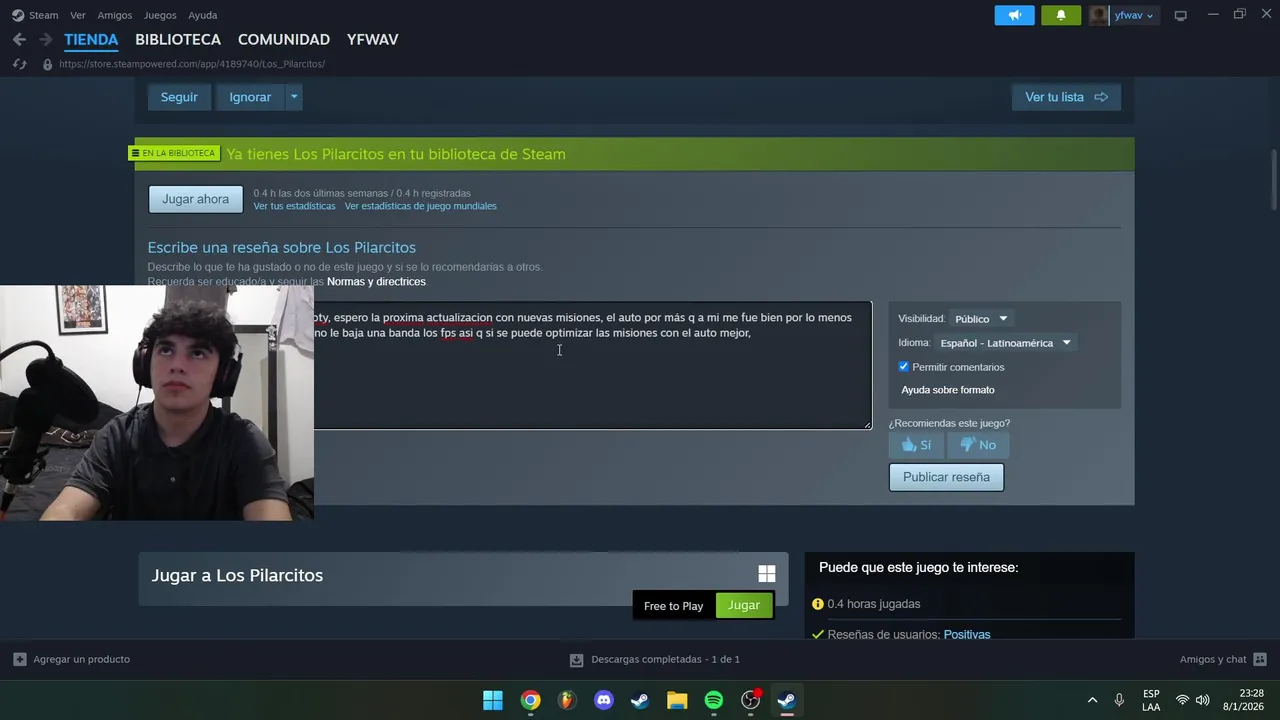Image resolution: width=1280 pixels, height=720 pixels.
Task: Click the EN LA BIBLIOTECA badge
Action: 173,153
